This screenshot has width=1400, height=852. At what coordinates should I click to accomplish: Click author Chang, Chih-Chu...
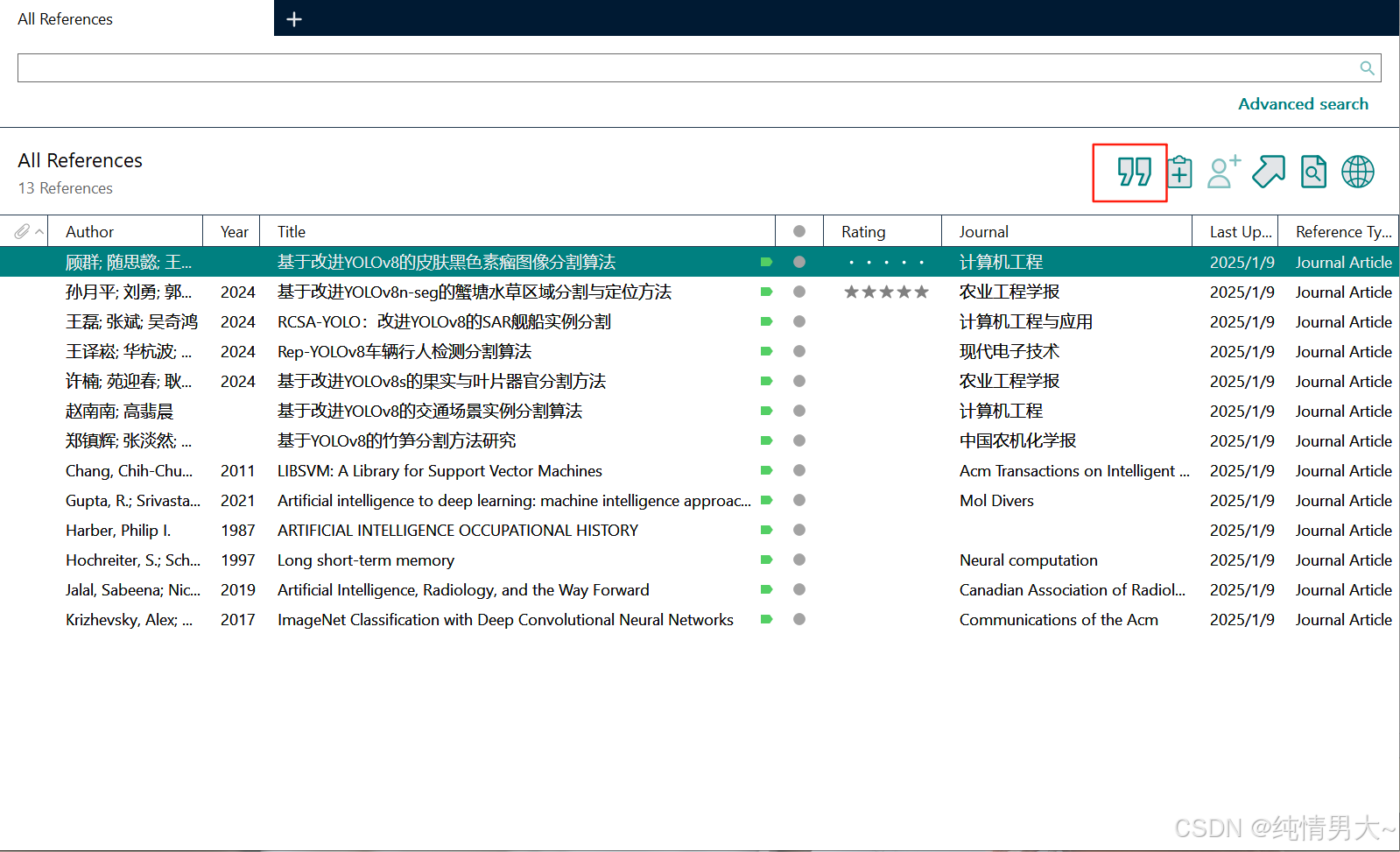pyautogui.click(x=130, y=470)
